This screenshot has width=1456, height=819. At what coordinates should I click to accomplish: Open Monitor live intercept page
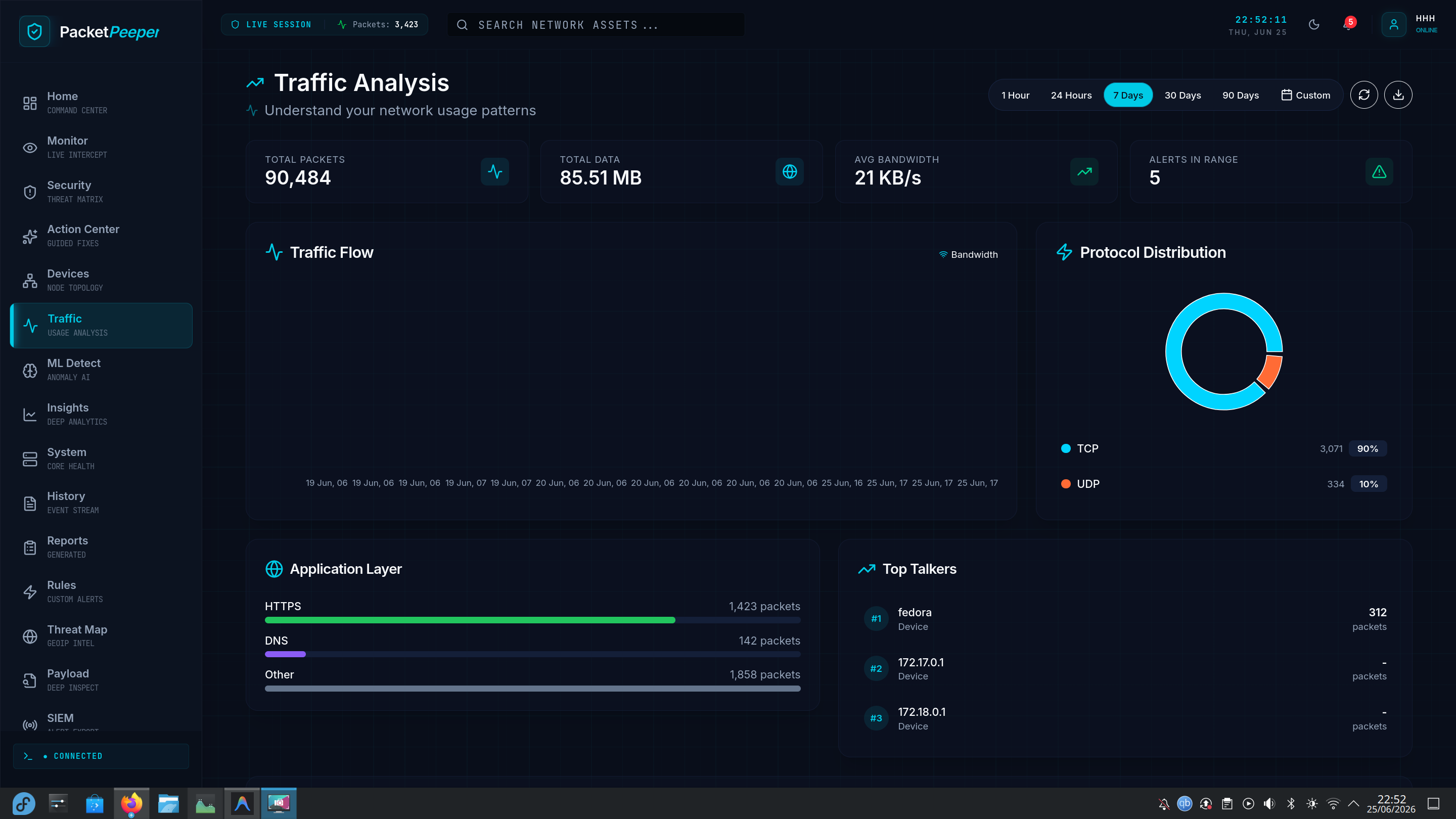(101, 147)
